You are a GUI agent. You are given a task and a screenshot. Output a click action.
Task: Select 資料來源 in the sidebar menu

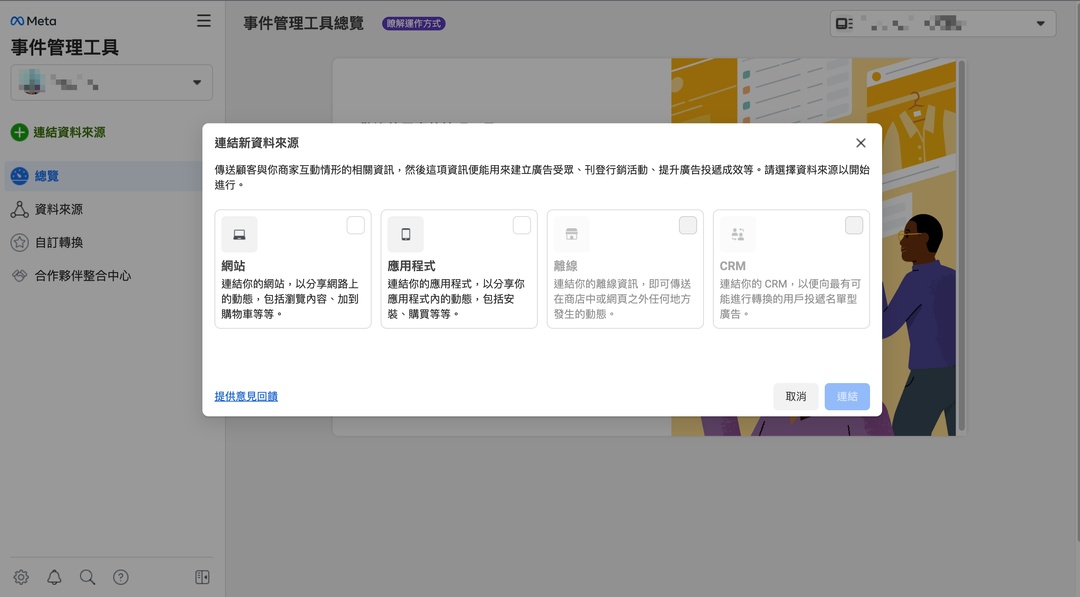[x=59, y=209]
